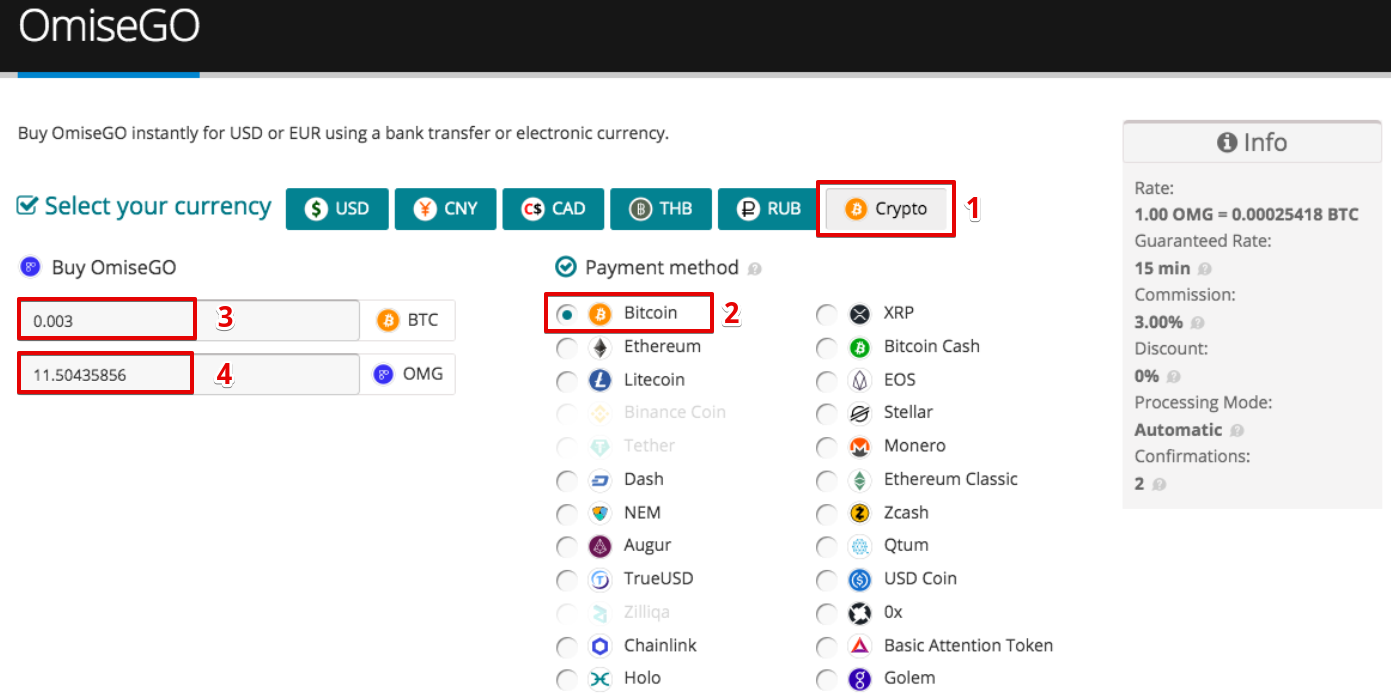Select the Augur radio button
Screen dimensions: 1391x698
(x=567, y=547)
